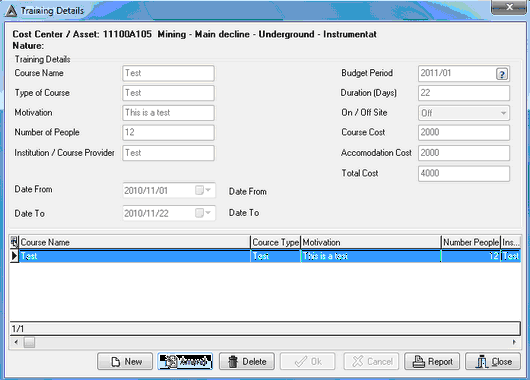Click the Total Cost field showing 4000

click(464, 173)
